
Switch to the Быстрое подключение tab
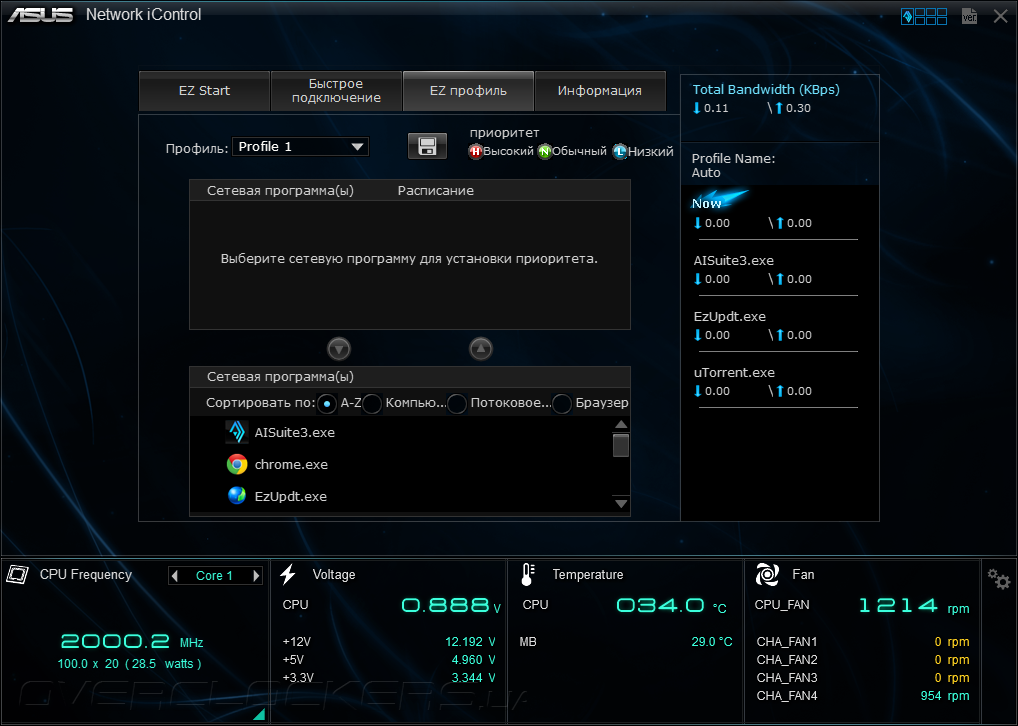336,91
